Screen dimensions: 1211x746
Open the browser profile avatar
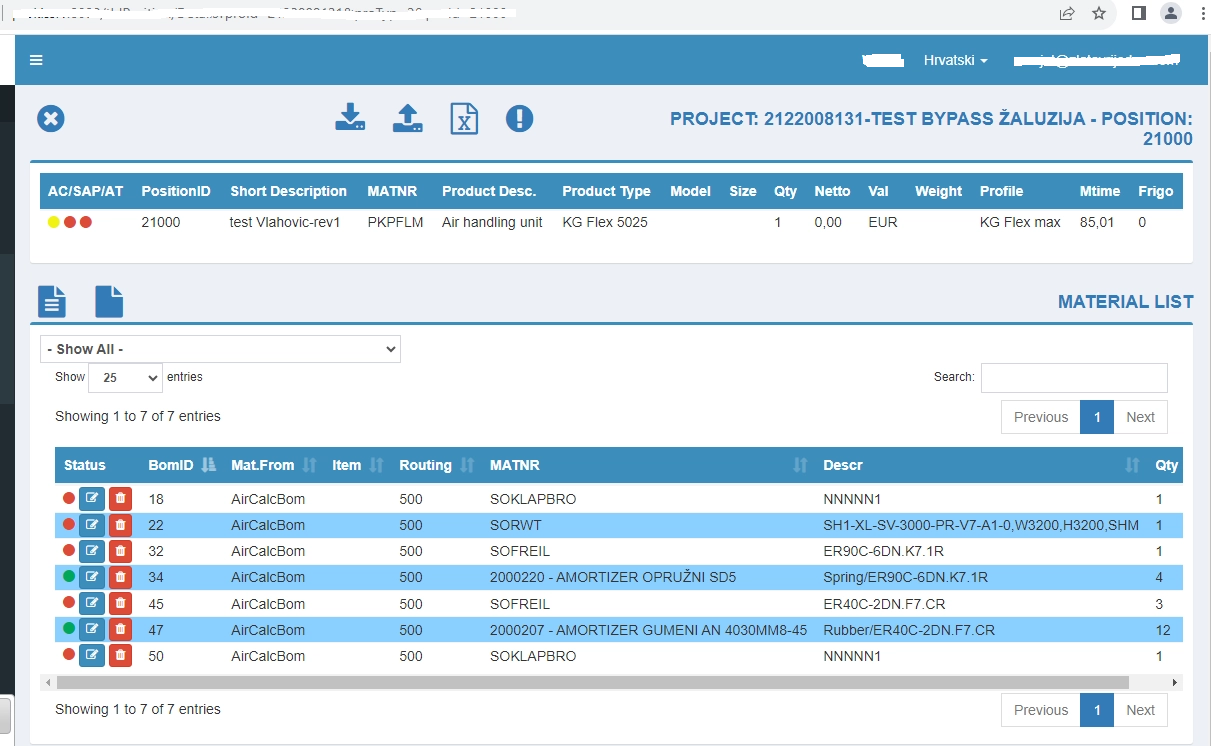(1170, 13)
